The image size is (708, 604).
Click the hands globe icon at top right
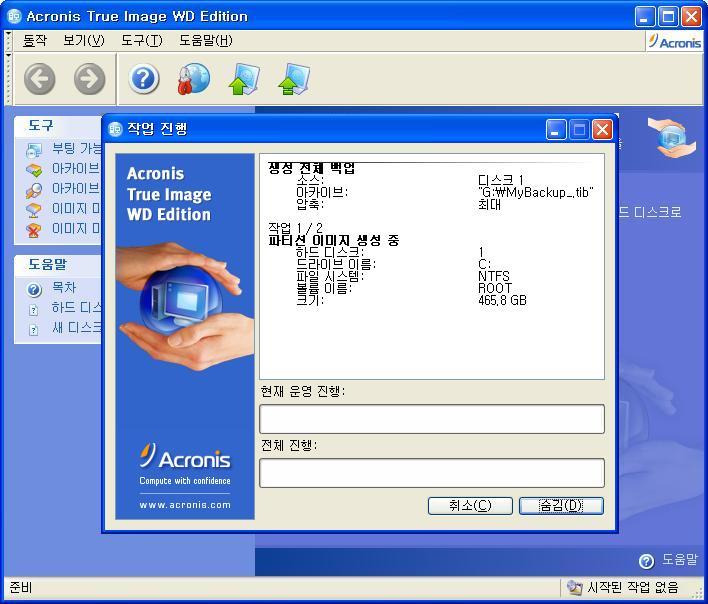[672, 137]
